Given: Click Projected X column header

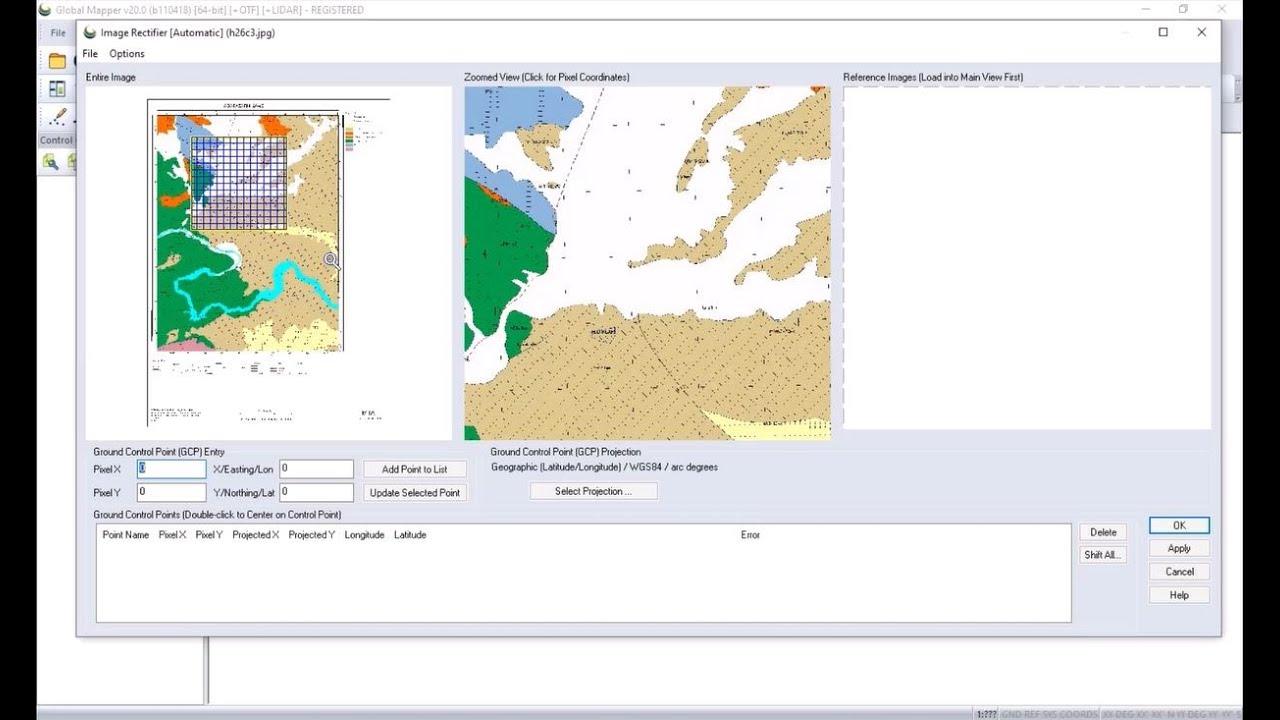Looking at the screenshot, I should click(x=256, y=535).
